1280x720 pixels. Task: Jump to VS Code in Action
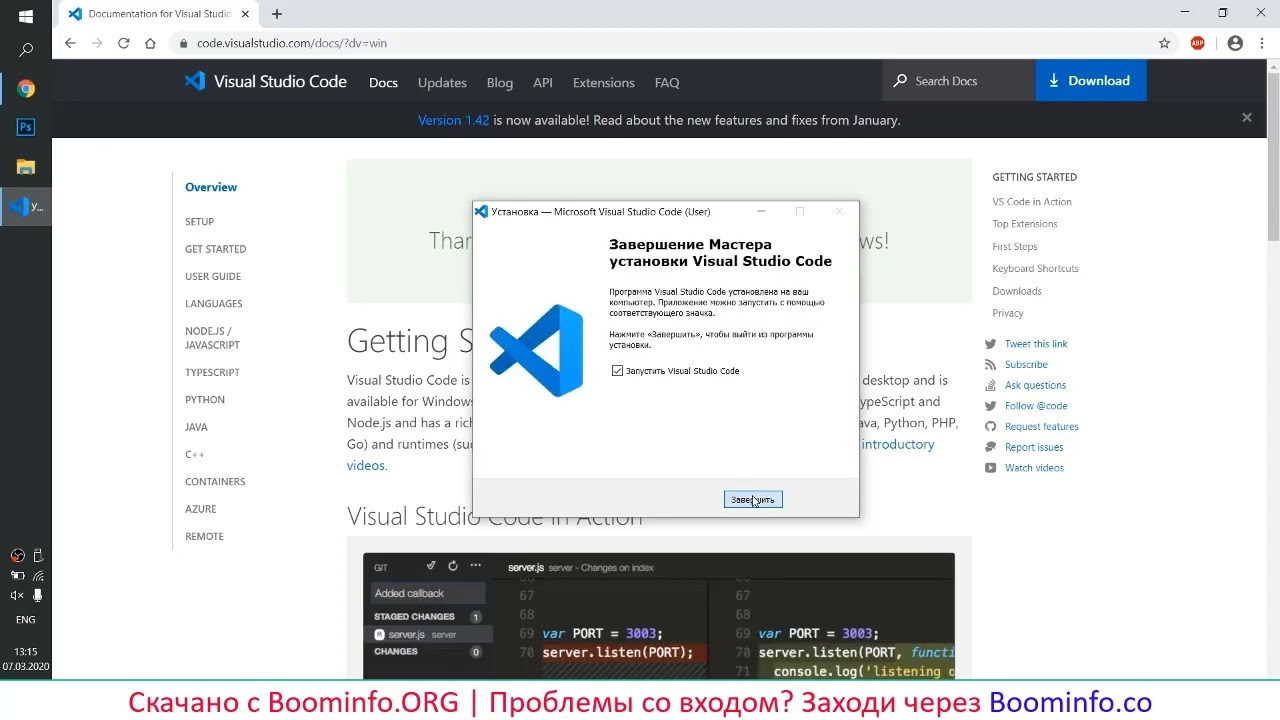point(1032,202)
